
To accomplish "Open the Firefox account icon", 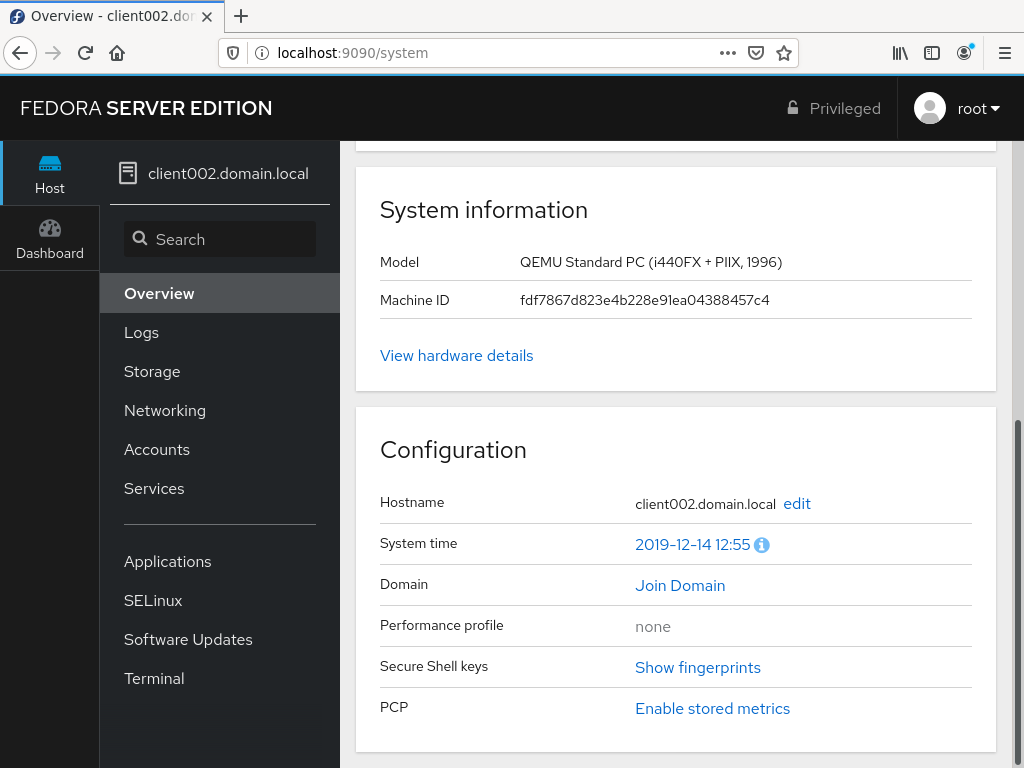I will point(964,53).
